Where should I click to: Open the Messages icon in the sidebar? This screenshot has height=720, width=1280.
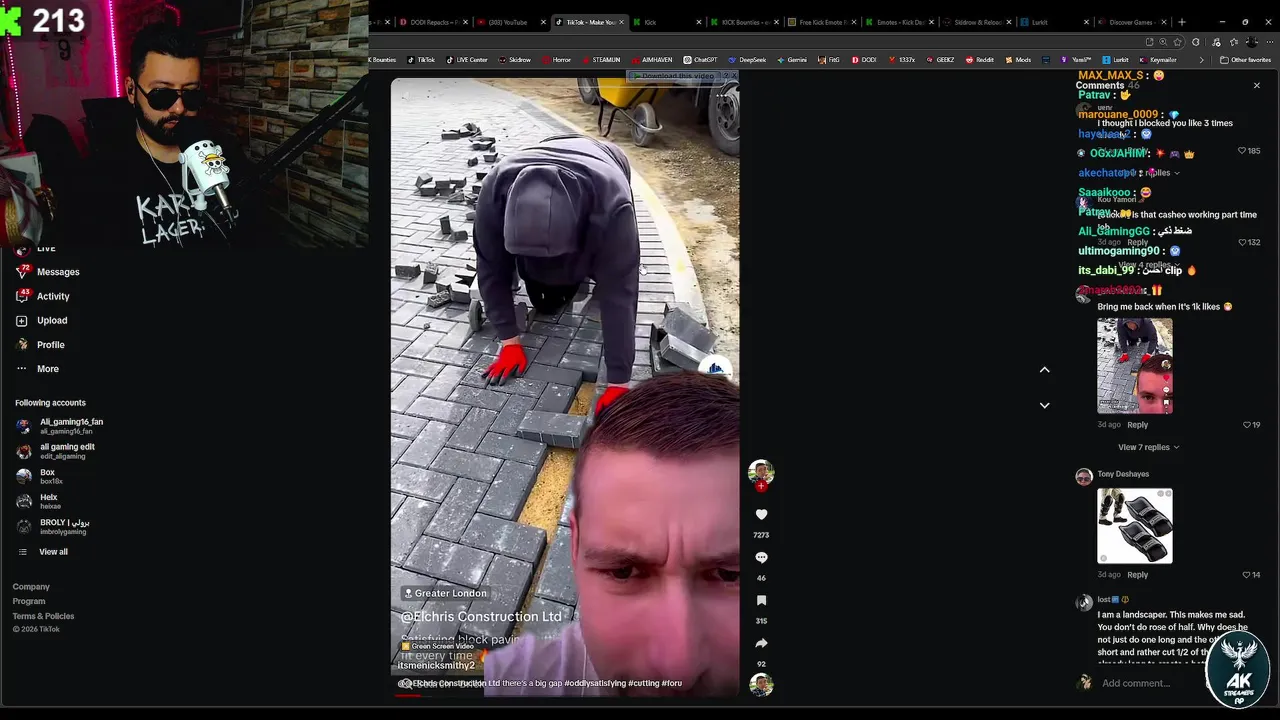[x=22, y=271]
